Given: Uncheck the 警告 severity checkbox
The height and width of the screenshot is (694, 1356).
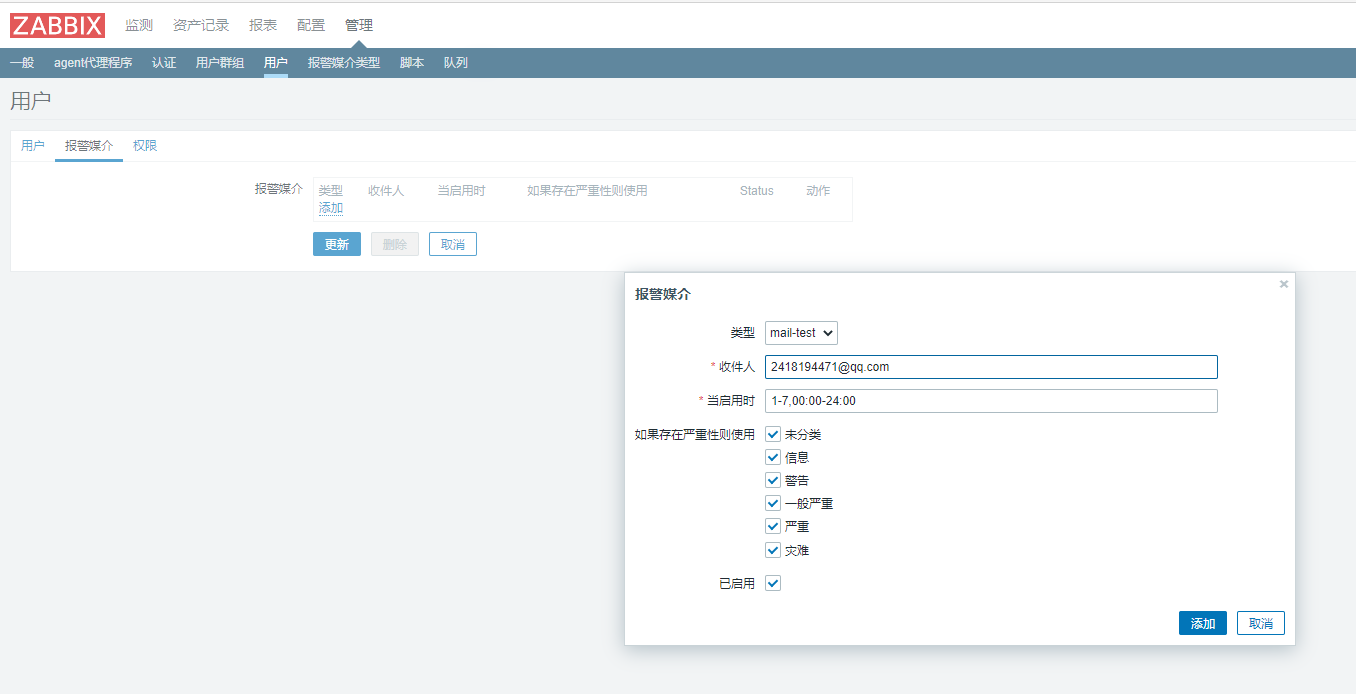Looking at the screenshot, I should coord(773,480).
